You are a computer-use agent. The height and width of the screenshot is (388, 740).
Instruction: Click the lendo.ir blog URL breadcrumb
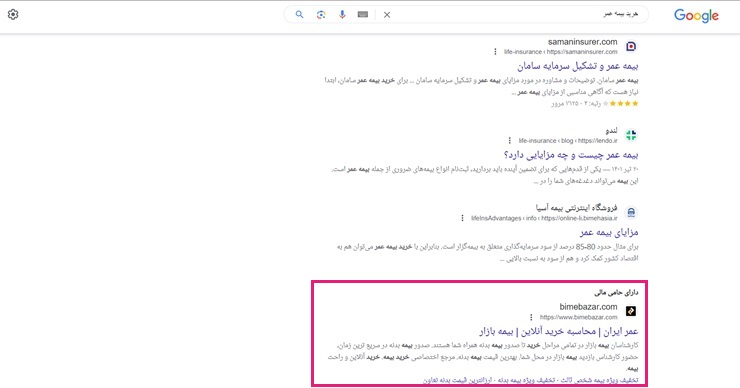tap(568, 141)
